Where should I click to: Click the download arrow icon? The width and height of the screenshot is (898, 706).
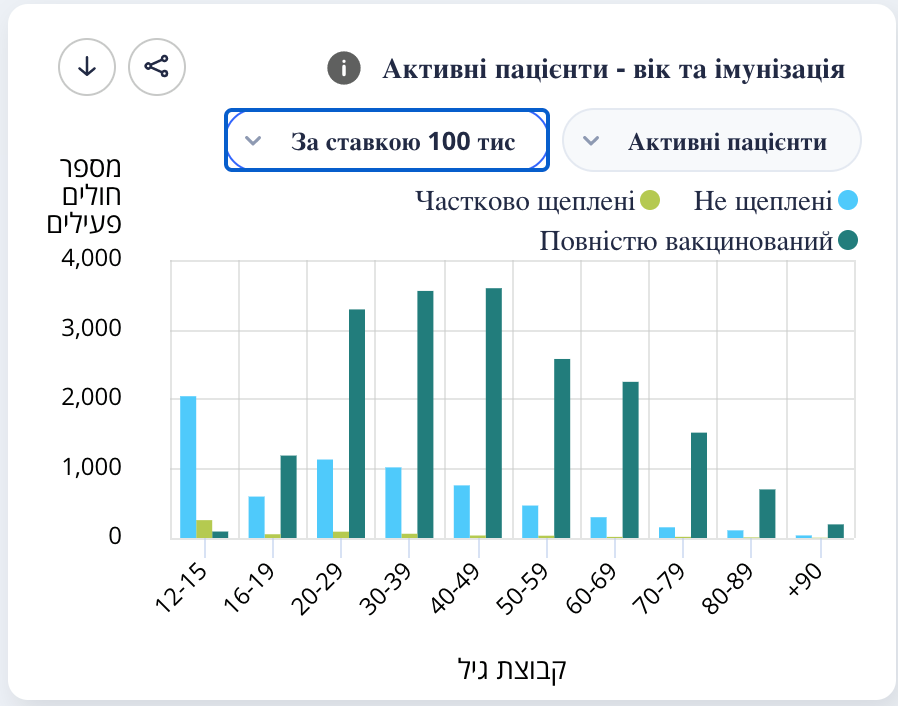(87, 67)
